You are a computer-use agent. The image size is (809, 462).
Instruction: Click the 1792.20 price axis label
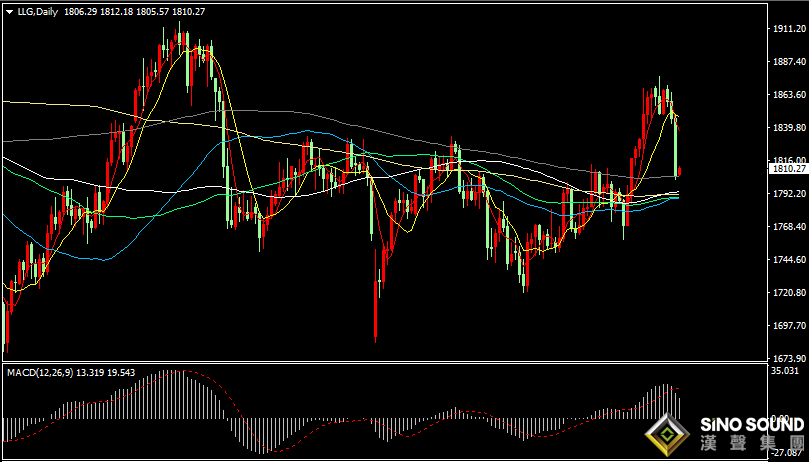coord(789,194)
